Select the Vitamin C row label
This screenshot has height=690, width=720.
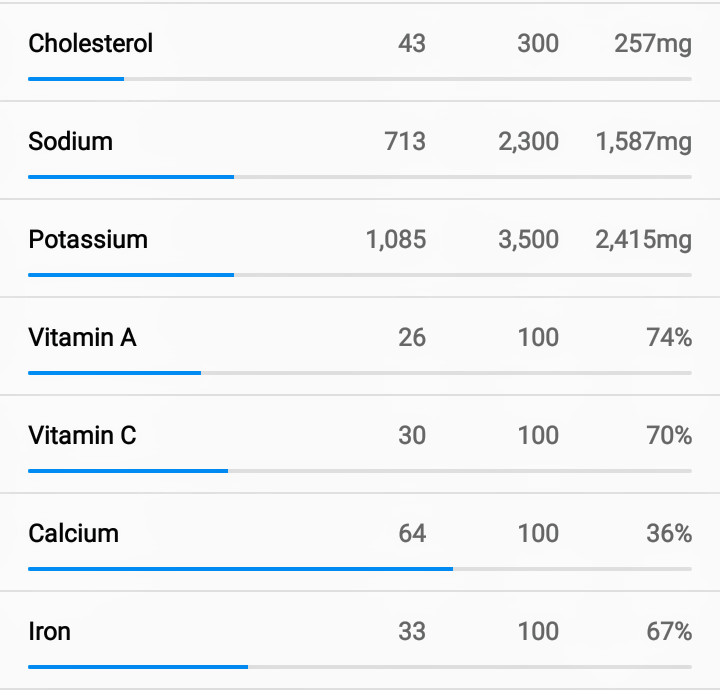click(x=83, y=435)
